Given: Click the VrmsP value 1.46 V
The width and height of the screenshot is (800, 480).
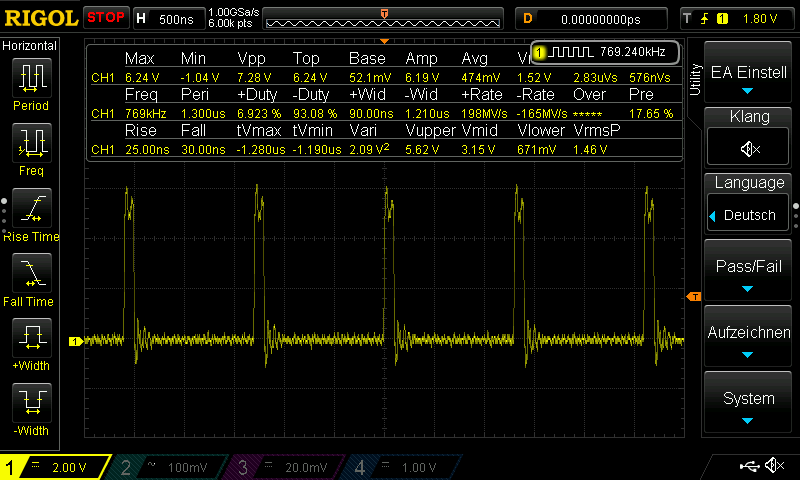Looking at the screenshot, I should 590,149.
